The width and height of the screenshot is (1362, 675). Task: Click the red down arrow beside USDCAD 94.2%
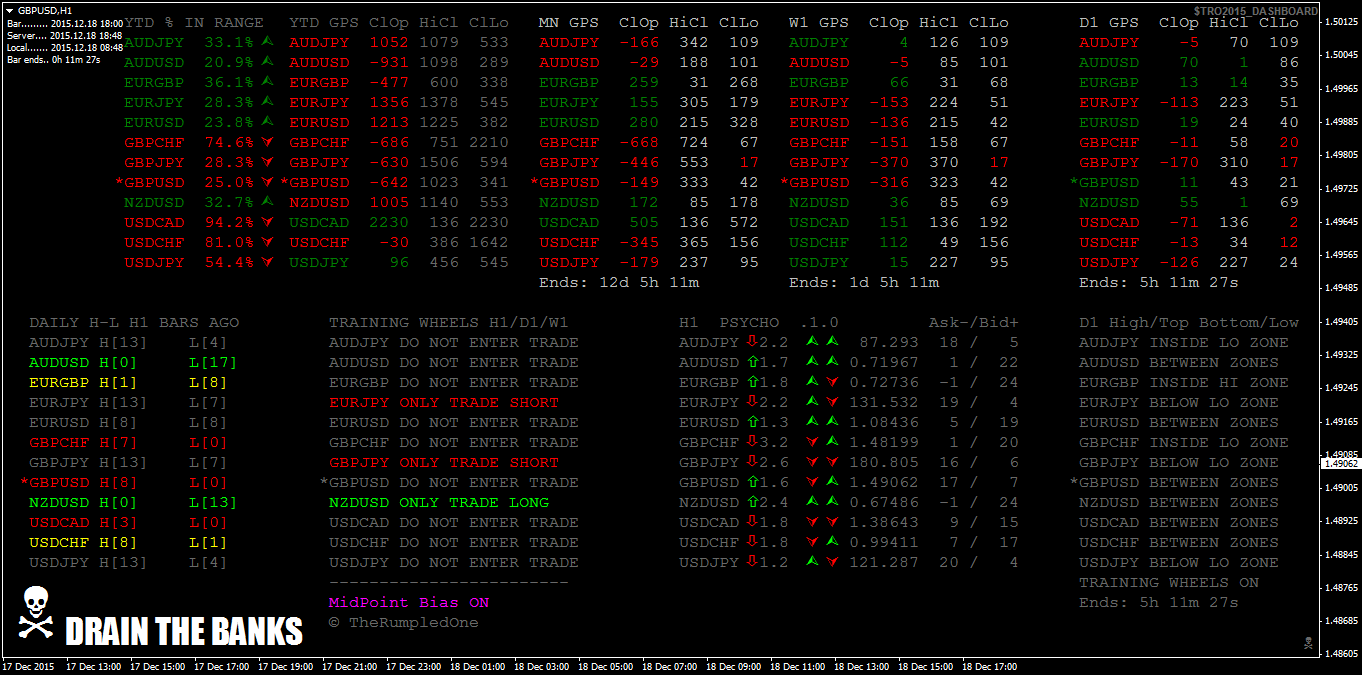tap(267, 223)
